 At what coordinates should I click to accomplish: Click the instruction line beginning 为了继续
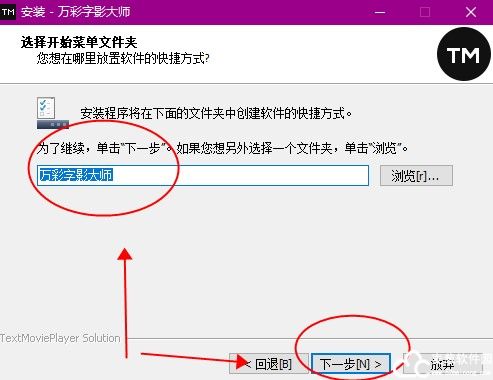pyautogui.click(x=222, y=148)
